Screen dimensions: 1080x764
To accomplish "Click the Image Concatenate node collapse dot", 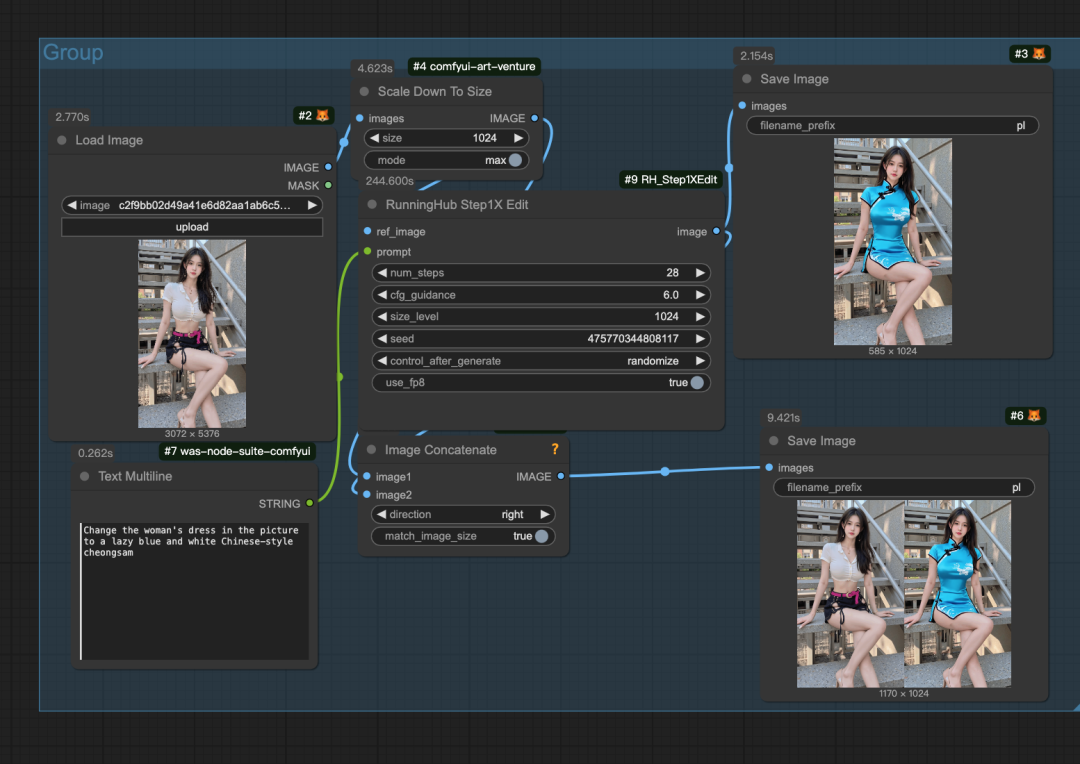I will 372,450.
